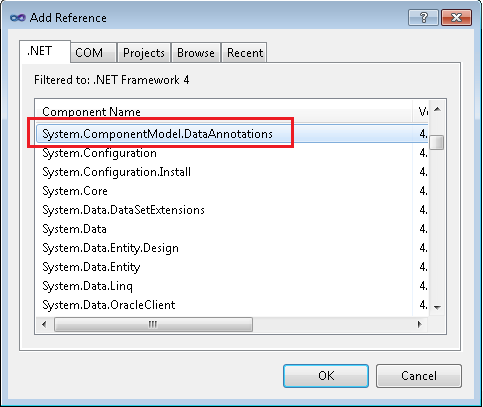Show the Recent tab
This screenshot has height=407, width=483.
[245, 53]
